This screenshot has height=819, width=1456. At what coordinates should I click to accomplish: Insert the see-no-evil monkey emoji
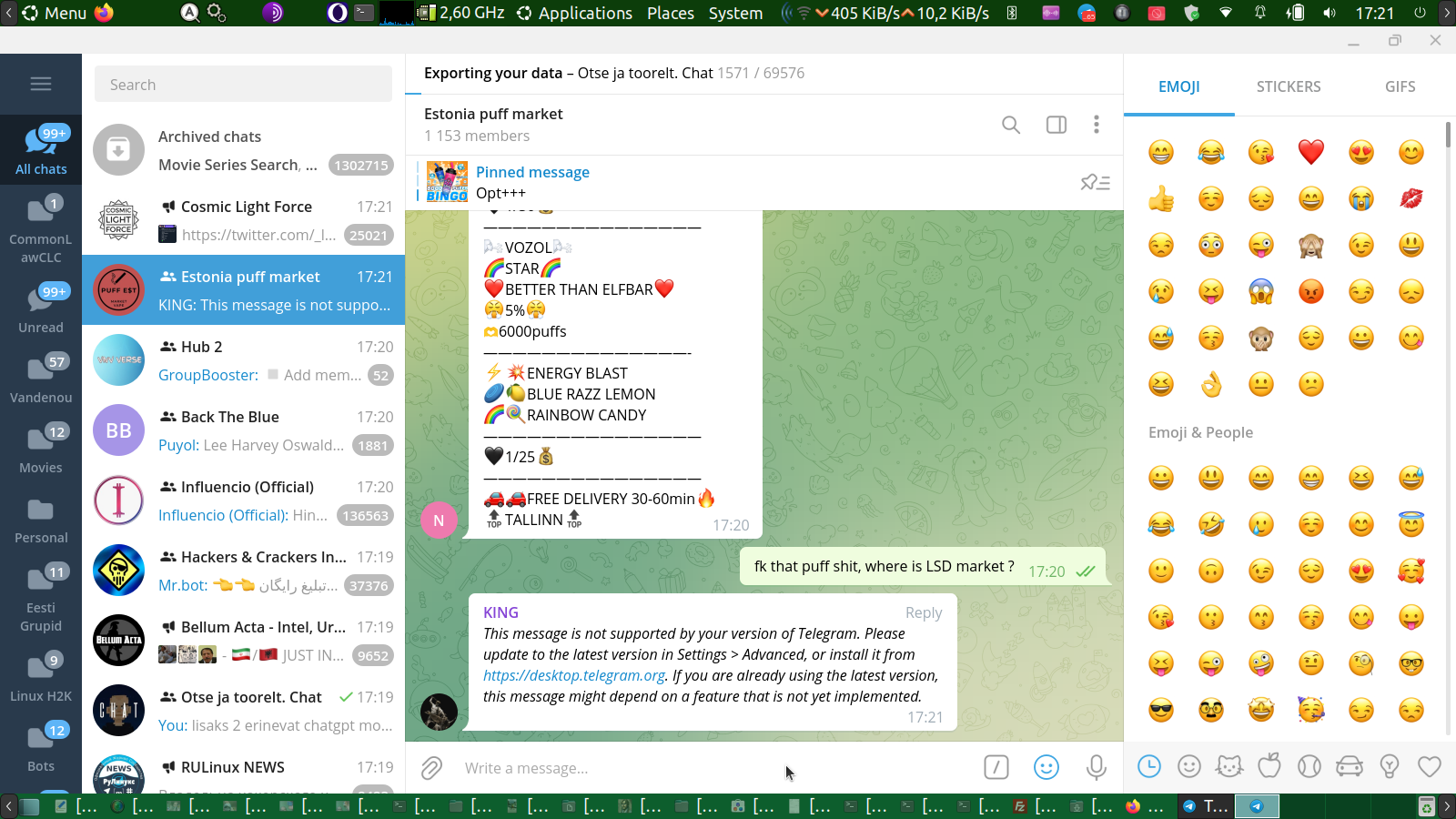click(1311, 245)
